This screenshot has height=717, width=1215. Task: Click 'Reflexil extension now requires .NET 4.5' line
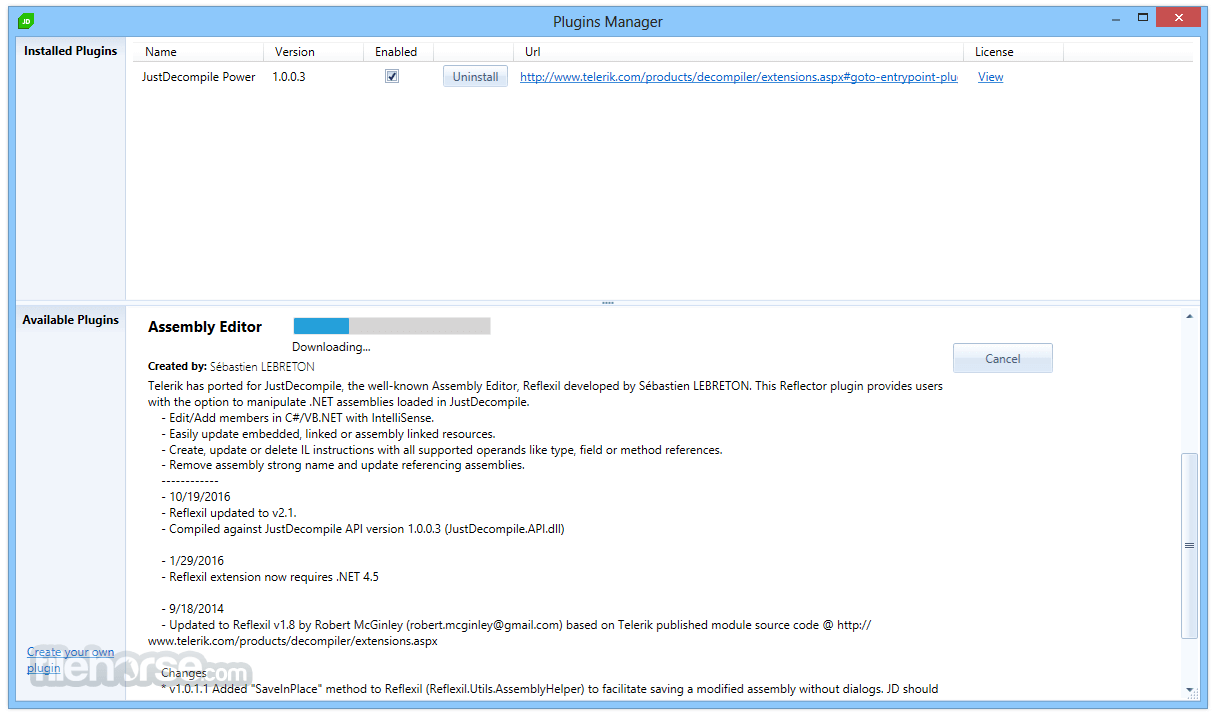pos(270,577)
